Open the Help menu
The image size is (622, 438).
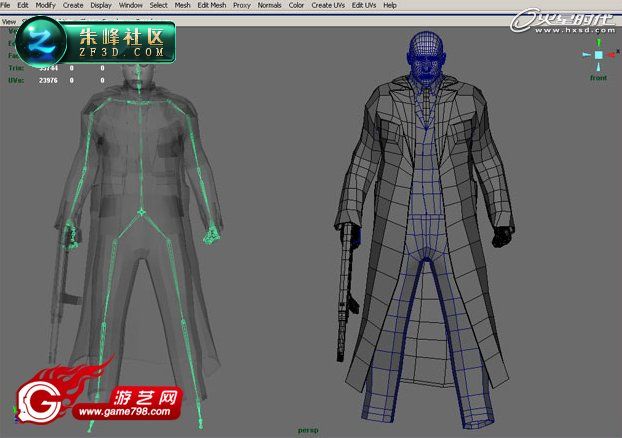[x=390, y=5]
